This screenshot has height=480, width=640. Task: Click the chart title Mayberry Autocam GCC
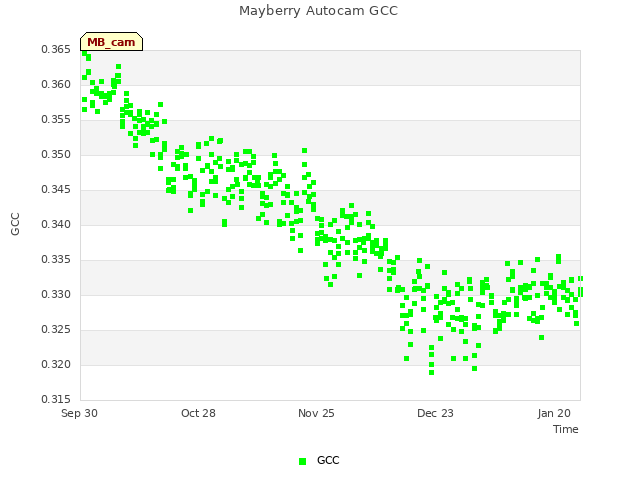318,11
